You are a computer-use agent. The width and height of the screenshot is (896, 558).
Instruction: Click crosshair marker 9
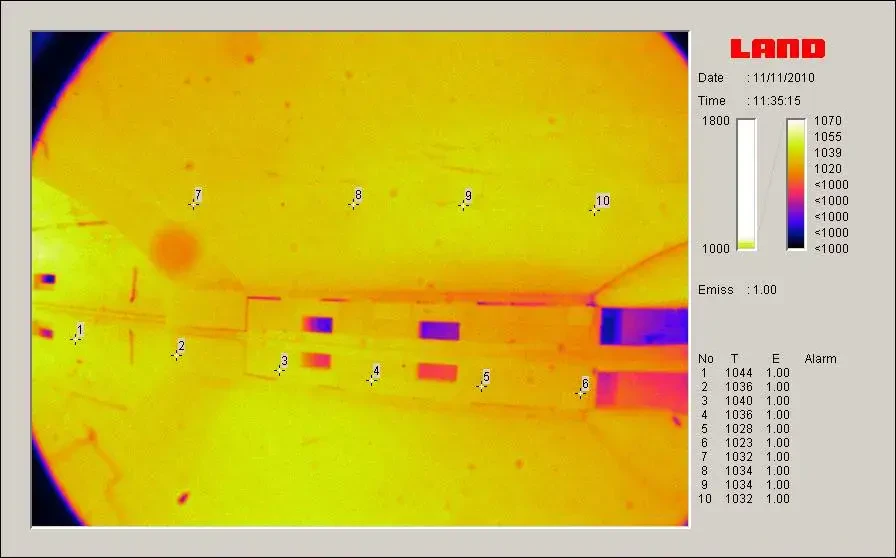point(463,205)
